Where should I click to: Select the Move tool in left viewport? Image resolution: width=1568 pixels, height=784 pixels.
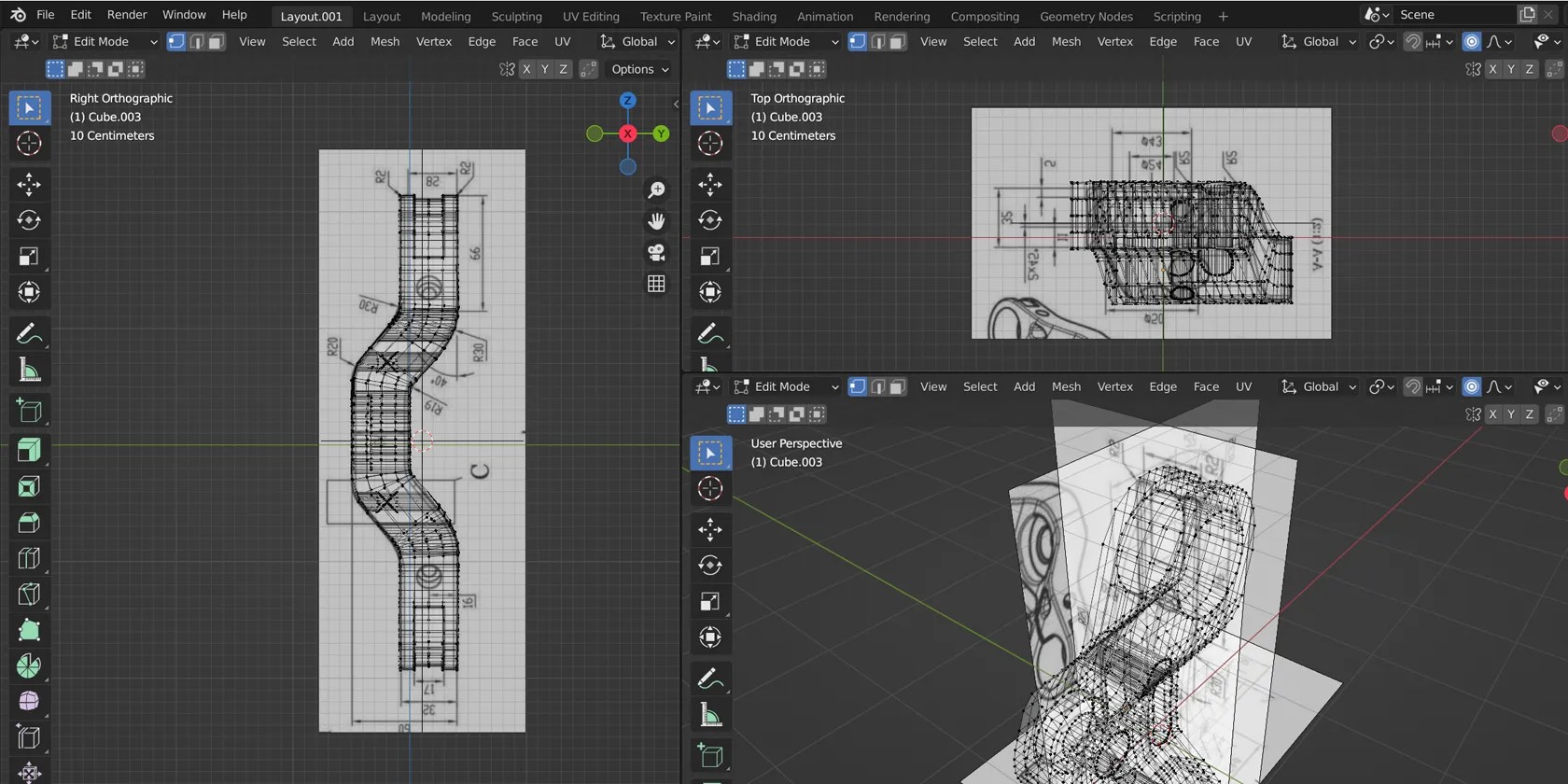(29, 184)
